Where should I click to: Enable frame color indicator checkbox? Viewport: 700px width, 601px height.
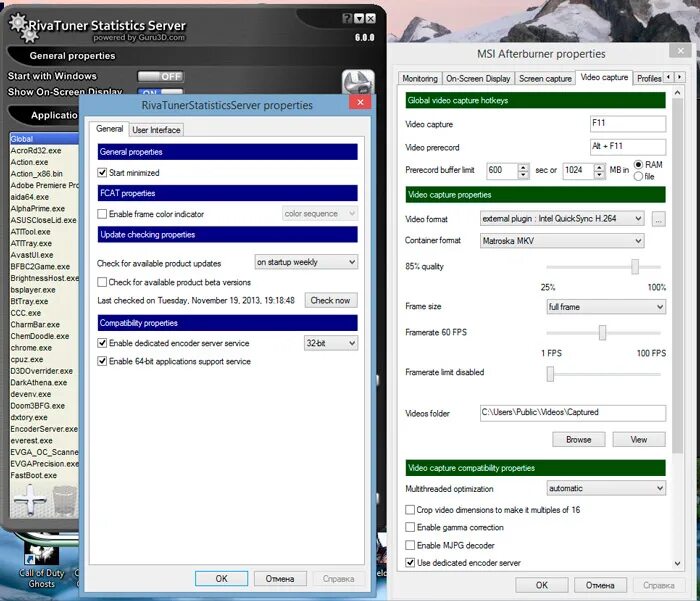[102, 214]
